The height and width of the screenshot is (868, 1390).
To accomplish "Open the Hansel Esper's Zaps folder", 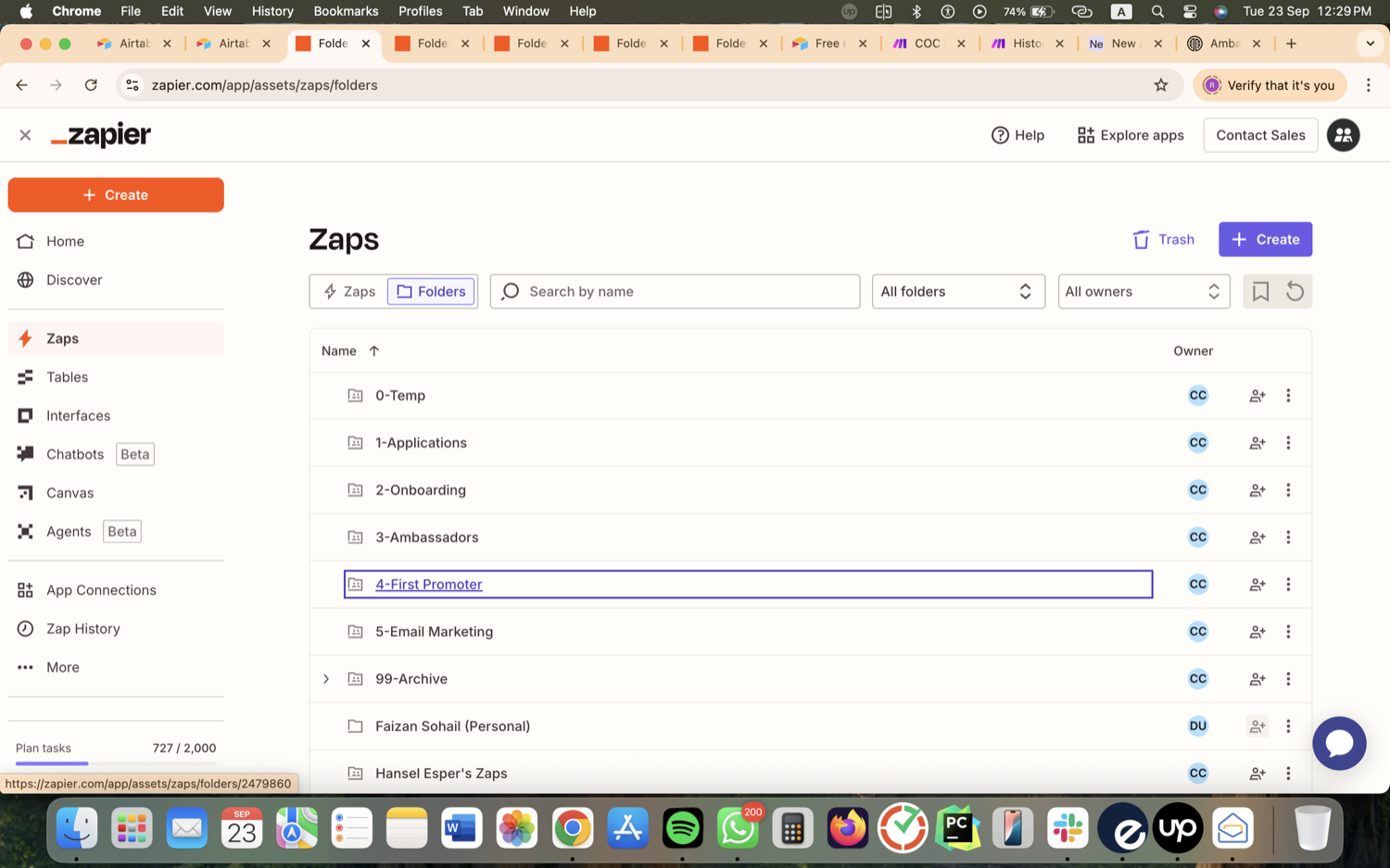I will point(441,774).
